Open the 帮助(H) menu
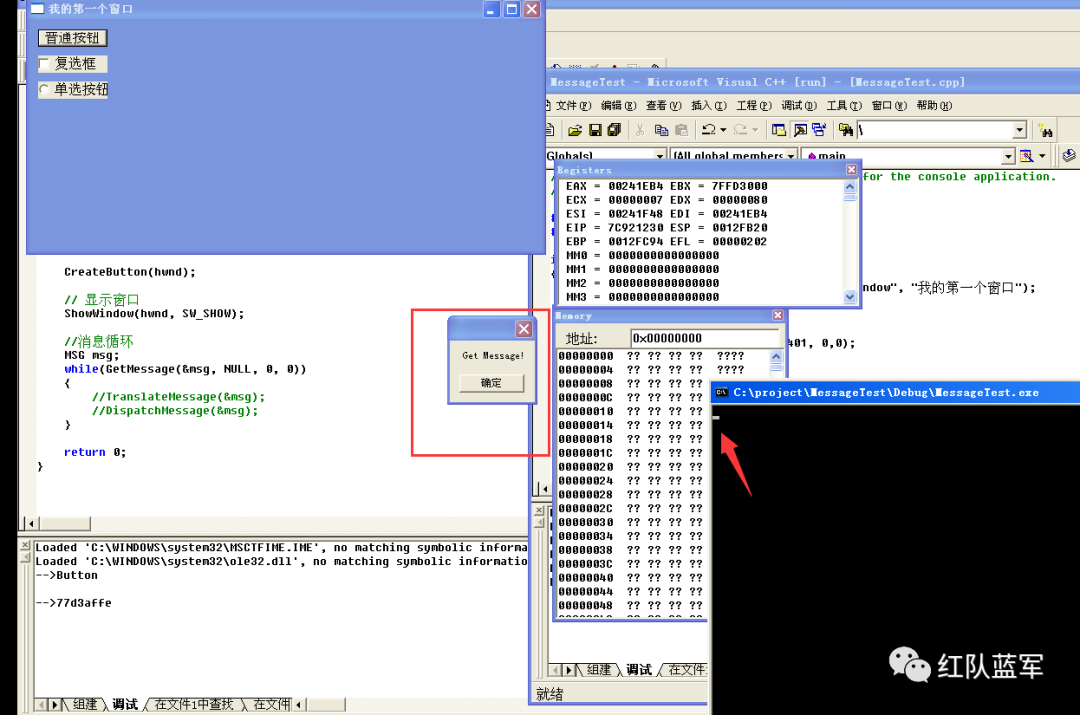1080x715 pixels. [x=935, y=105]
